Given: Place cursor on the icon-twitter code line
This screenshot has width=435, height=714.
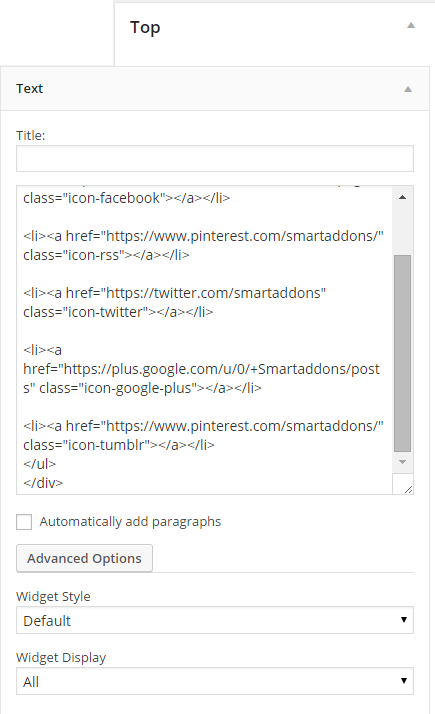Looking at the screenshot, I should 118,312.
